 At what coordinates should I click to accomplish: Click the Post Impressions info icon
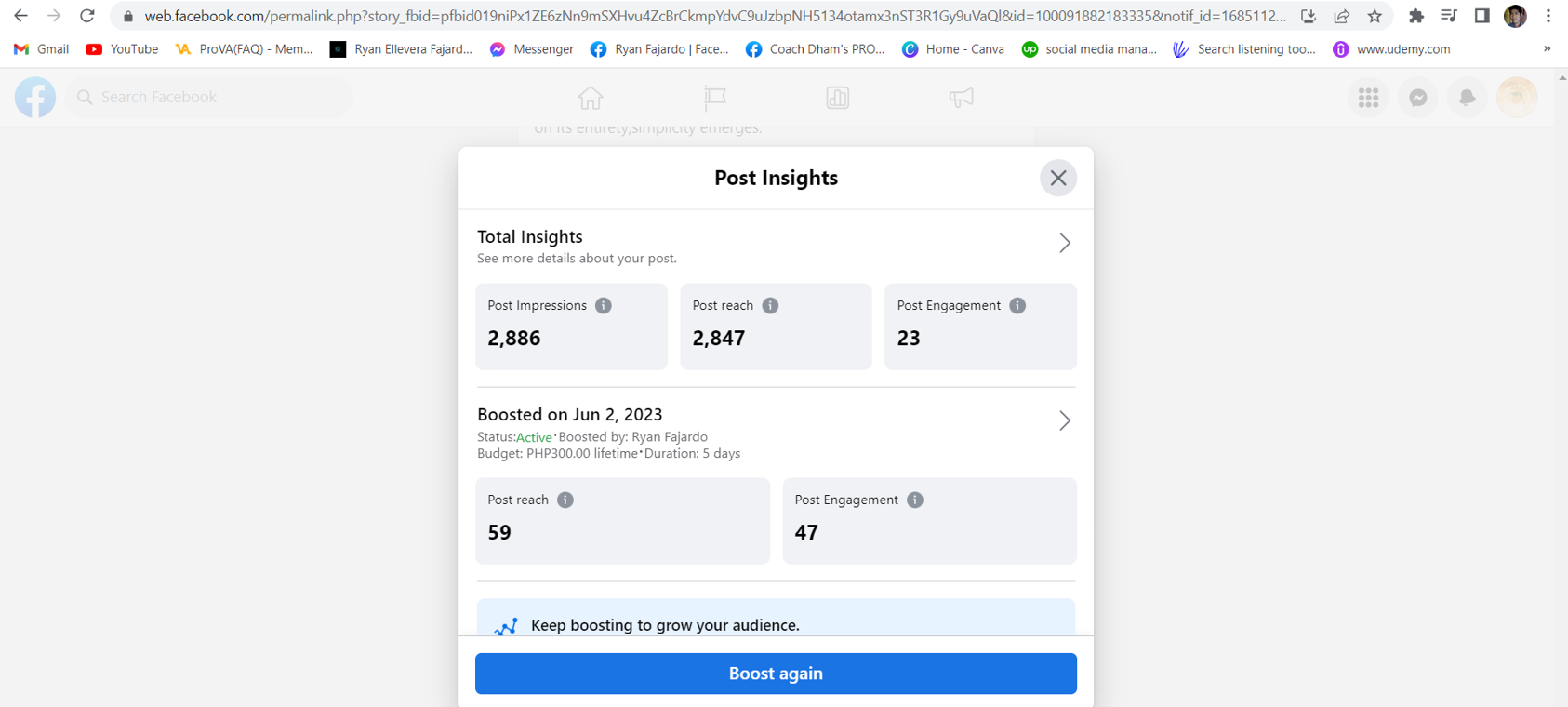604,306
